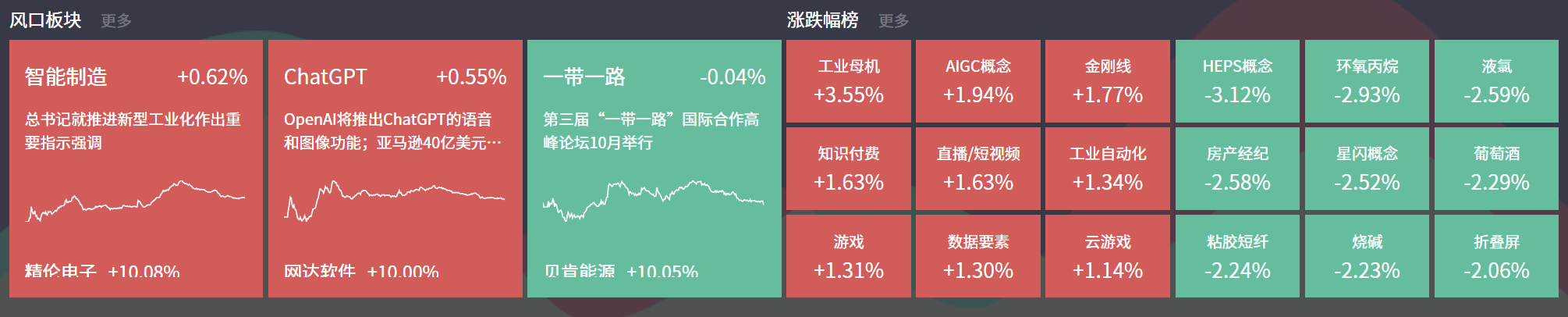The height and width of the screenshot is (317, 1568).
Task: Choose the 葡萄酒 -2.29% tile
Action: [x=1496, y=169]
